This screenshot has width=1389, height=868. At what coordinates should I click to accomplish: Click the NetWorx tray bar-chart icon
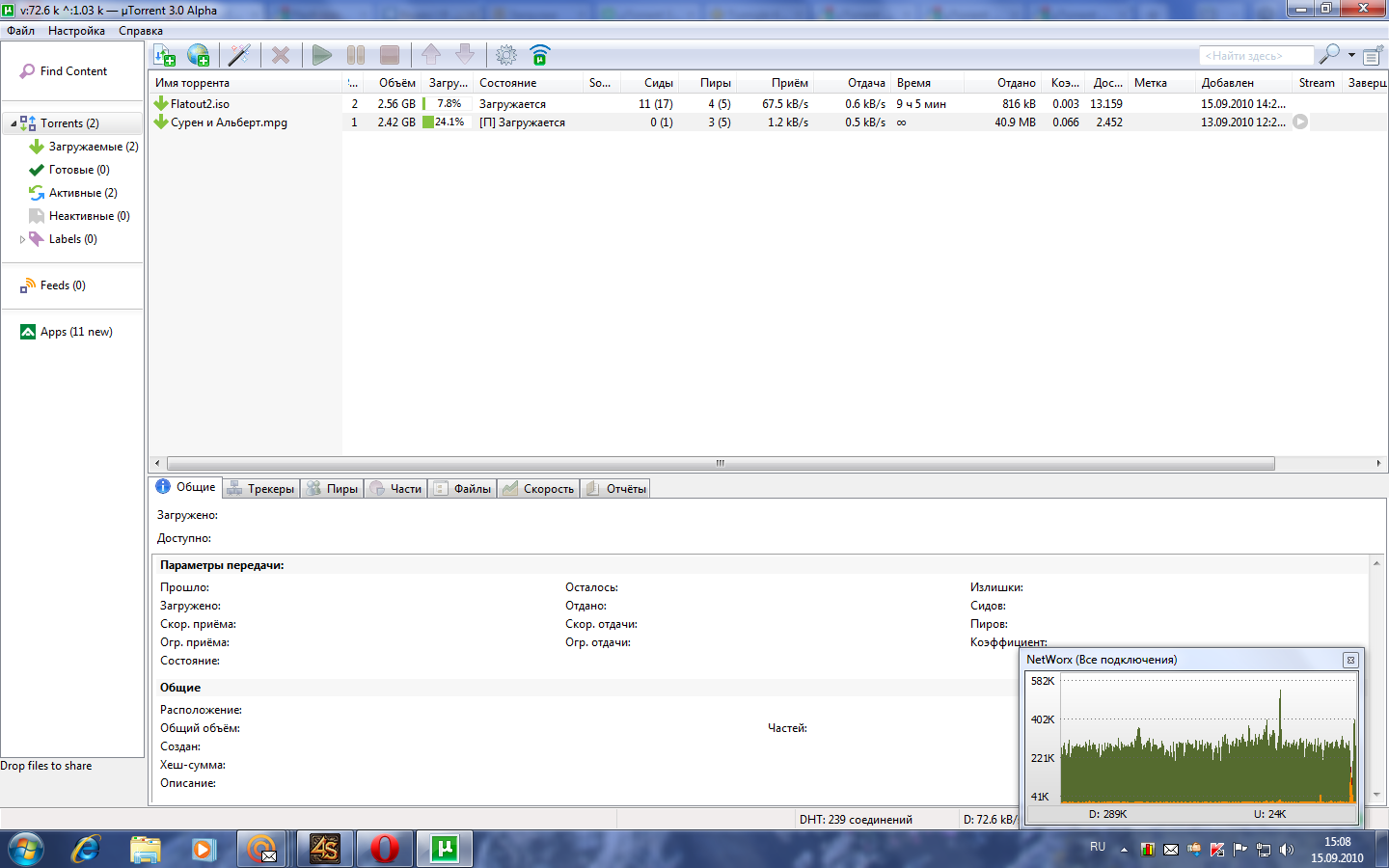[1148, 850]
